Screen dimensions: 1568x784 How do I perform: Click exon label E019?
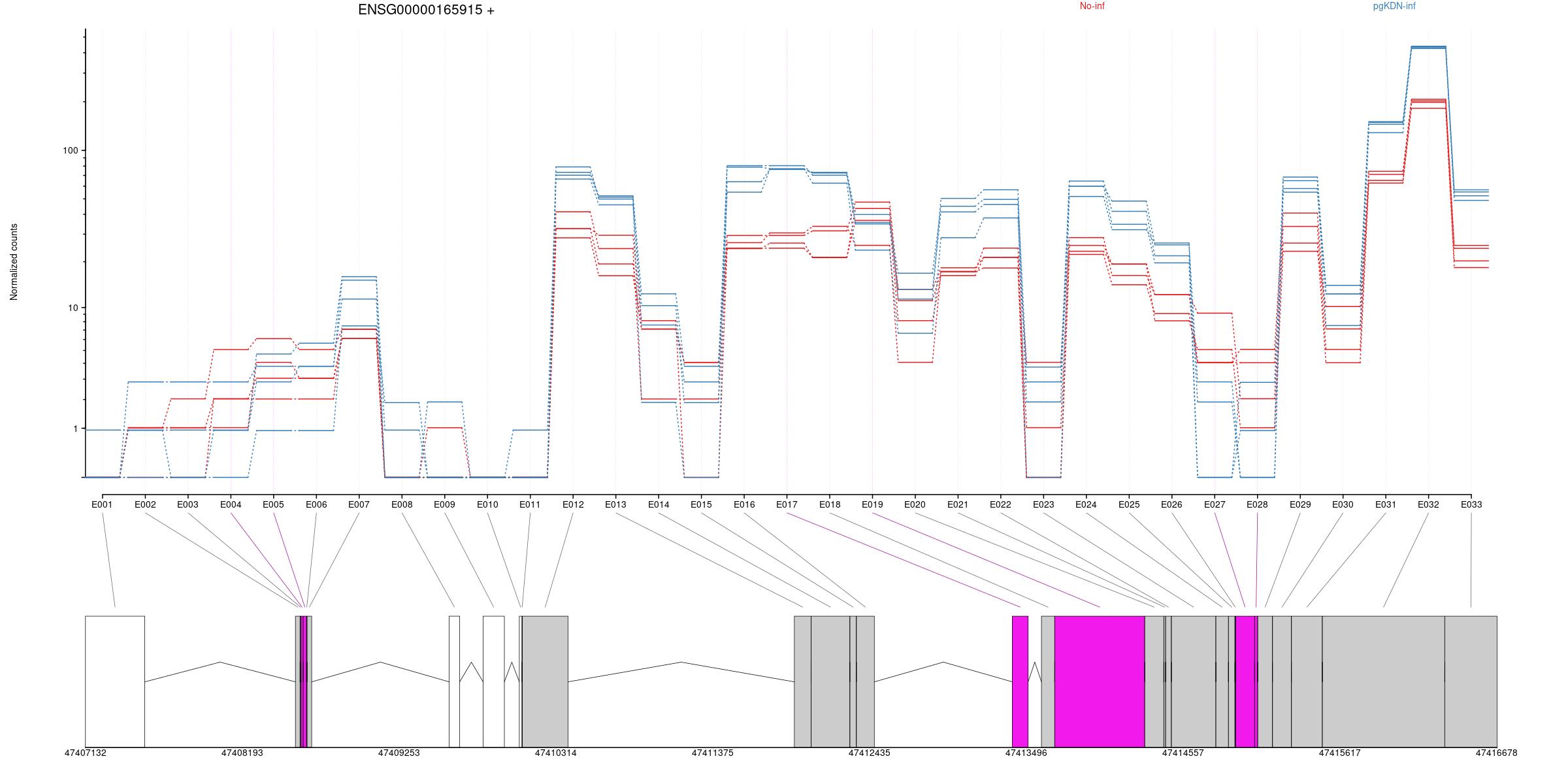(x=872, y=504)
